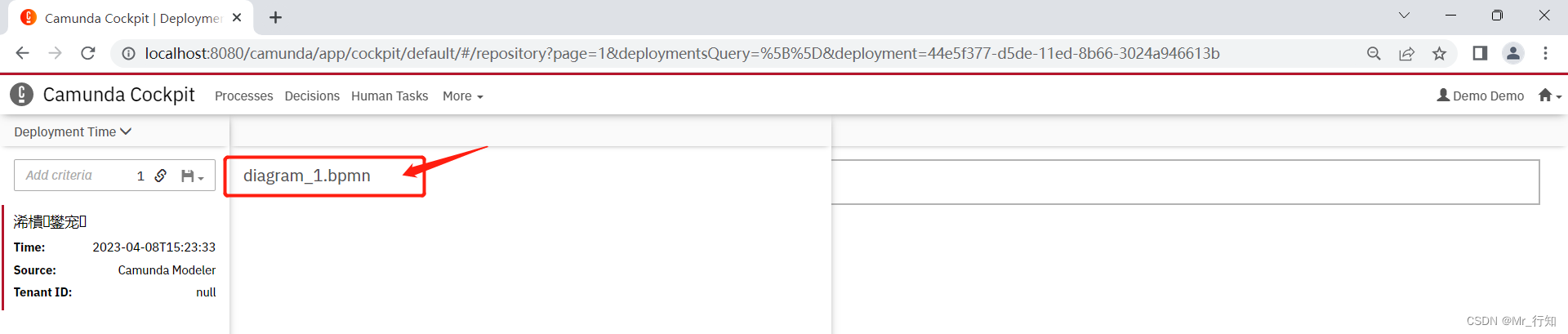Select the deployment dated 2023-04-08T15:23:33
1568x334 pixels.
click(114, 257)
